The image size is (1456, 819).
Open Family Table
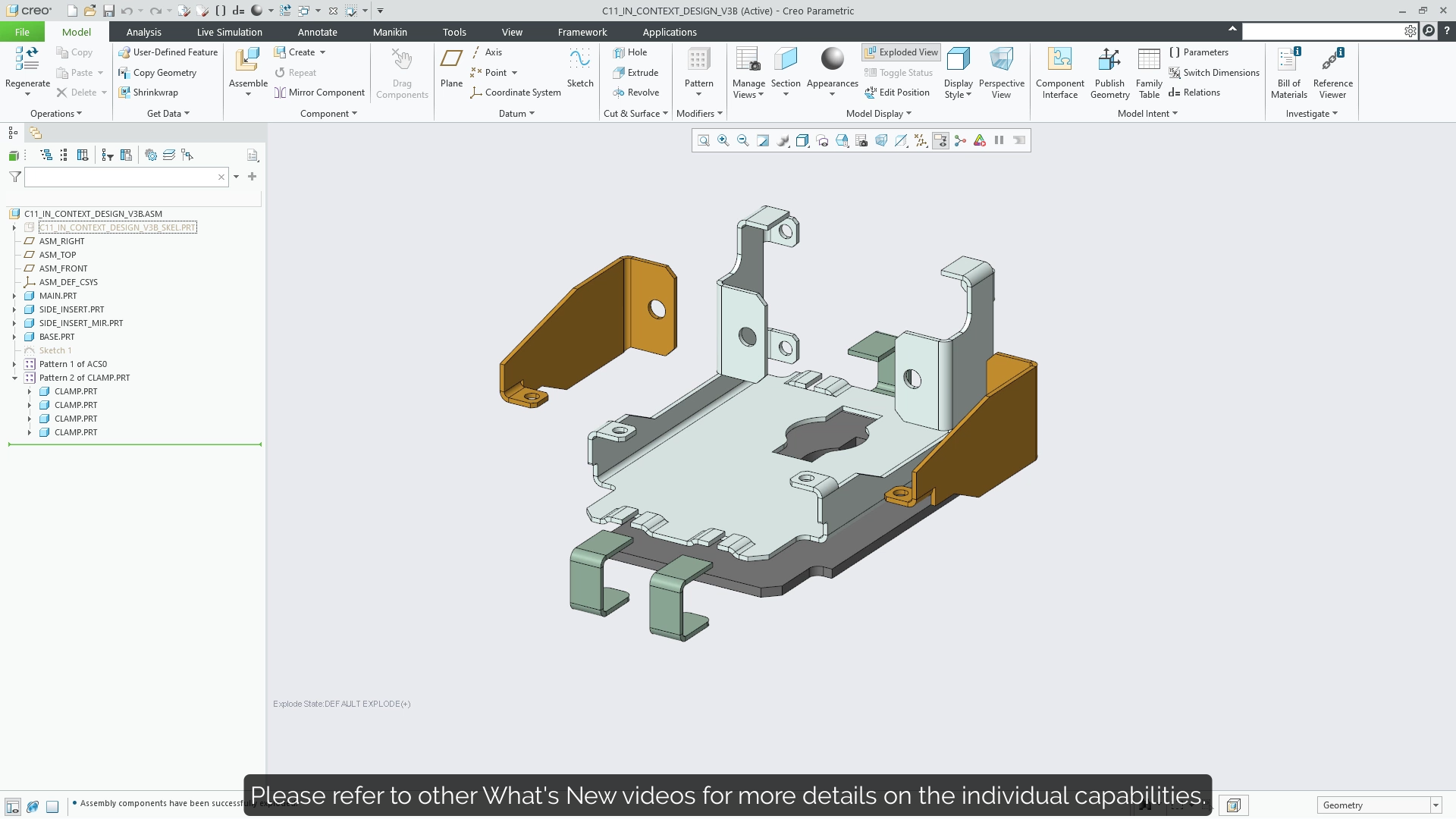[x=1149, y=73]
